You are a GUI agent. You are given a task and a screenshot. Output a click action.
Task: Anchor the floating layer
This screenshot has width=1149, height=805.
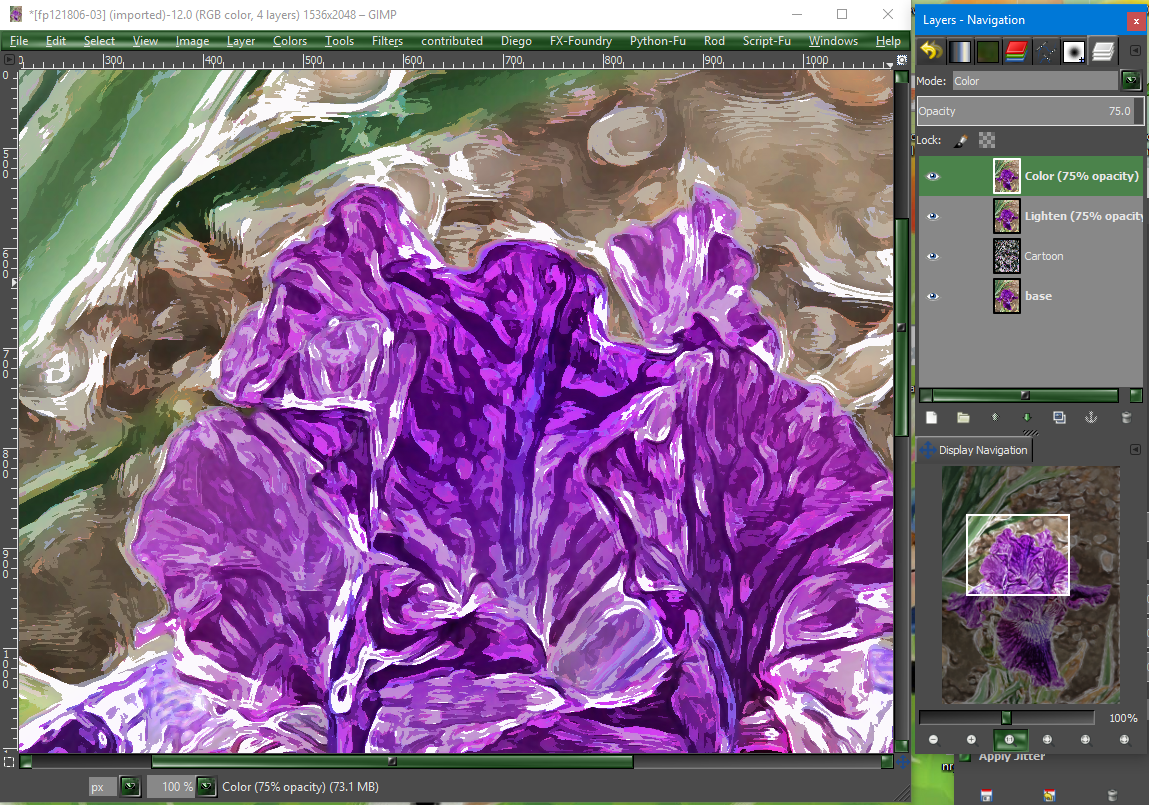pyautogui.click(x=1091, y=418)
